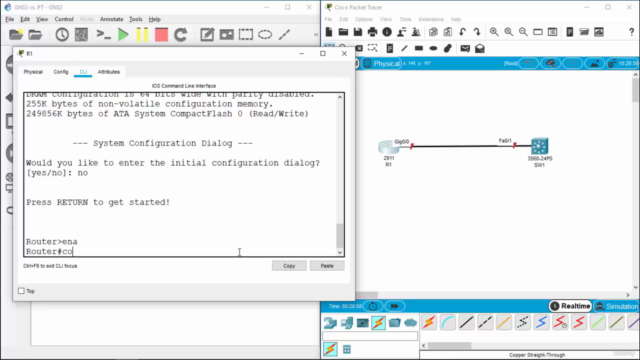Select CLI tab in R1 window
This screenshot has height=360, width=640.
pyautogui.click(x=83, y=72)
